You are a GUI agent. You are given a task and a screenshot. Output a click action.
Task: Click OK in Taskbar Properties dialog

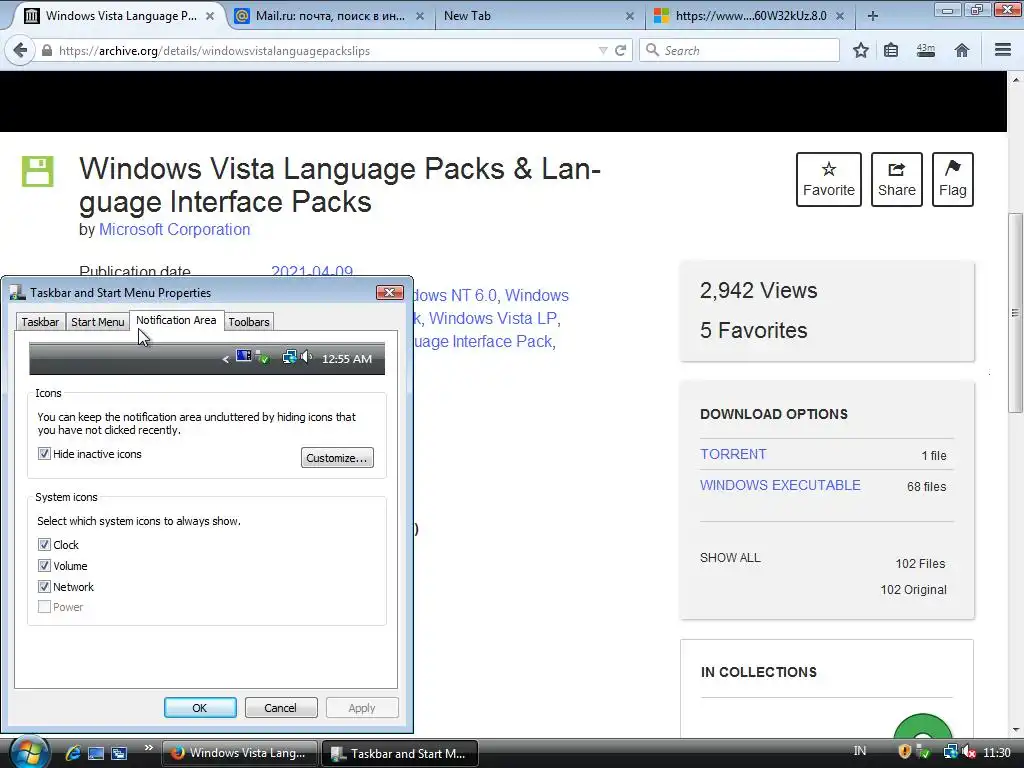click(x=200, y=708)
